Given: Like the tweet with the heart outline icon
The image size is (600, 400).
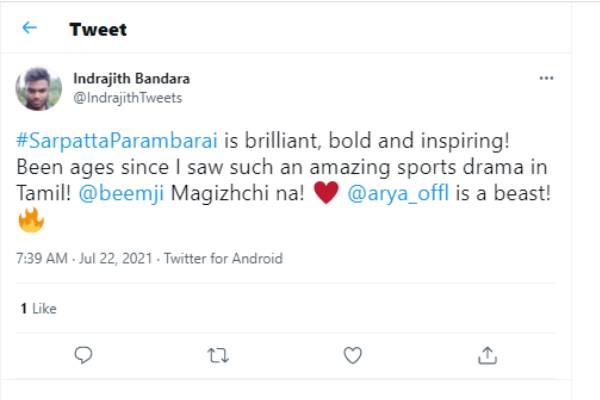Looking at the screenshot, I should [352, 354].
